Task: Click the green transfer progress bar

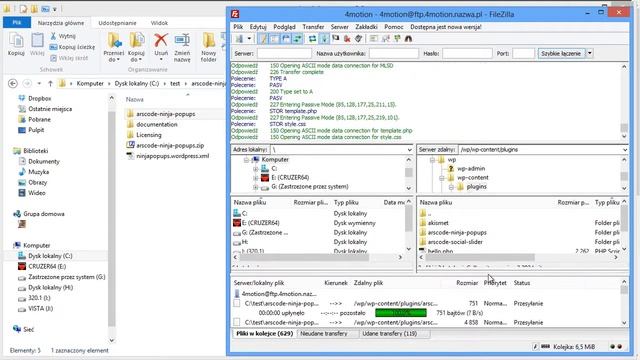Action: click(x=401, y=313)
